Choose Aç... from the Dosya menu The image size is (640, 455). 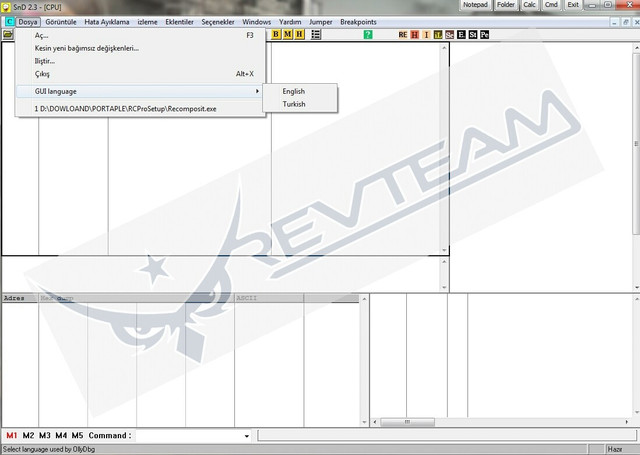141,36
